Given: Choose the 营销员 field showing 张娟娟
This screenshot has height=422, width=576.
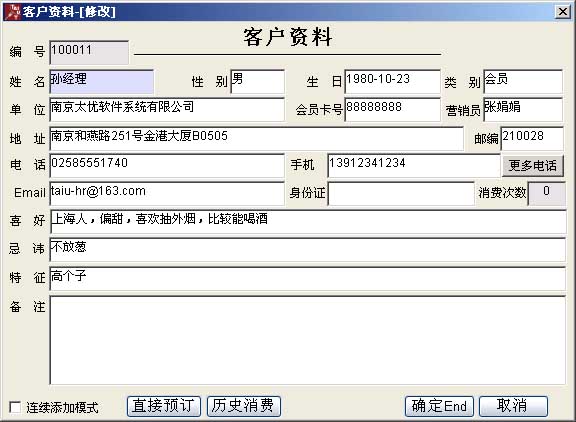Looking at the screenshot, I should pyautogui.click(x=523, y=109).
